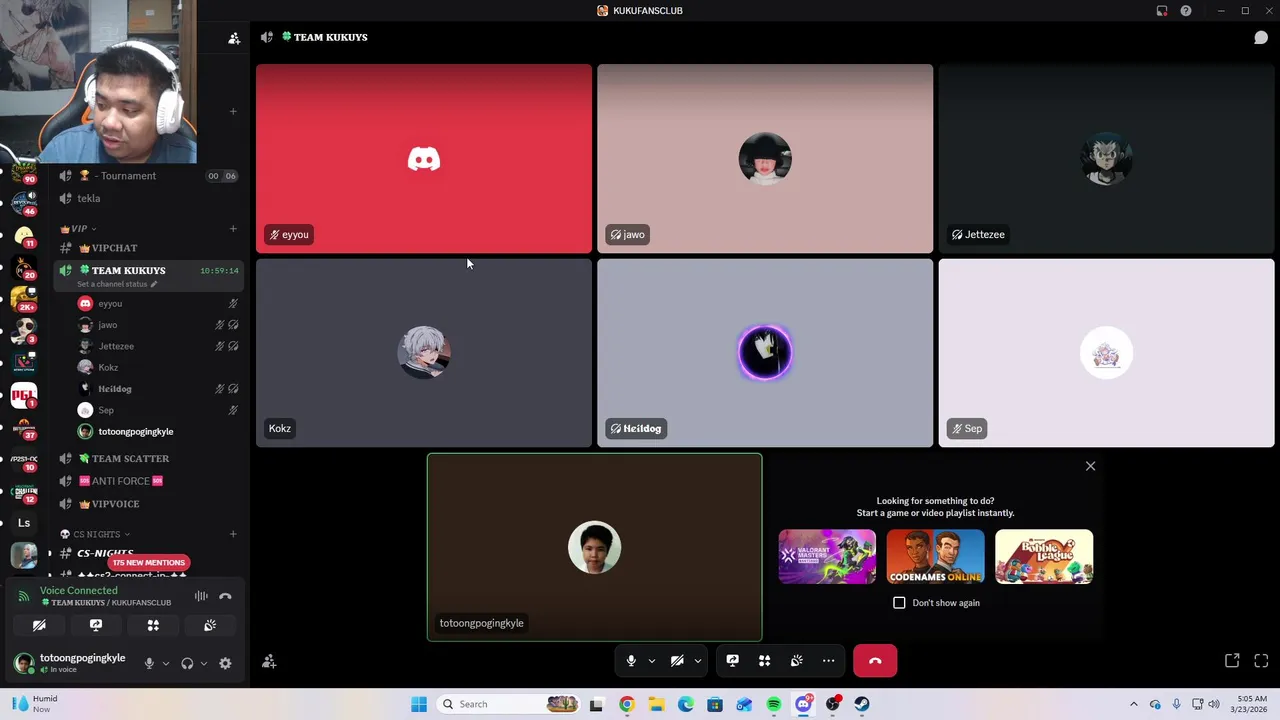Click the Windows taskbar Search box
Screen dimensions: 1280x720
[x=509, y=704]
